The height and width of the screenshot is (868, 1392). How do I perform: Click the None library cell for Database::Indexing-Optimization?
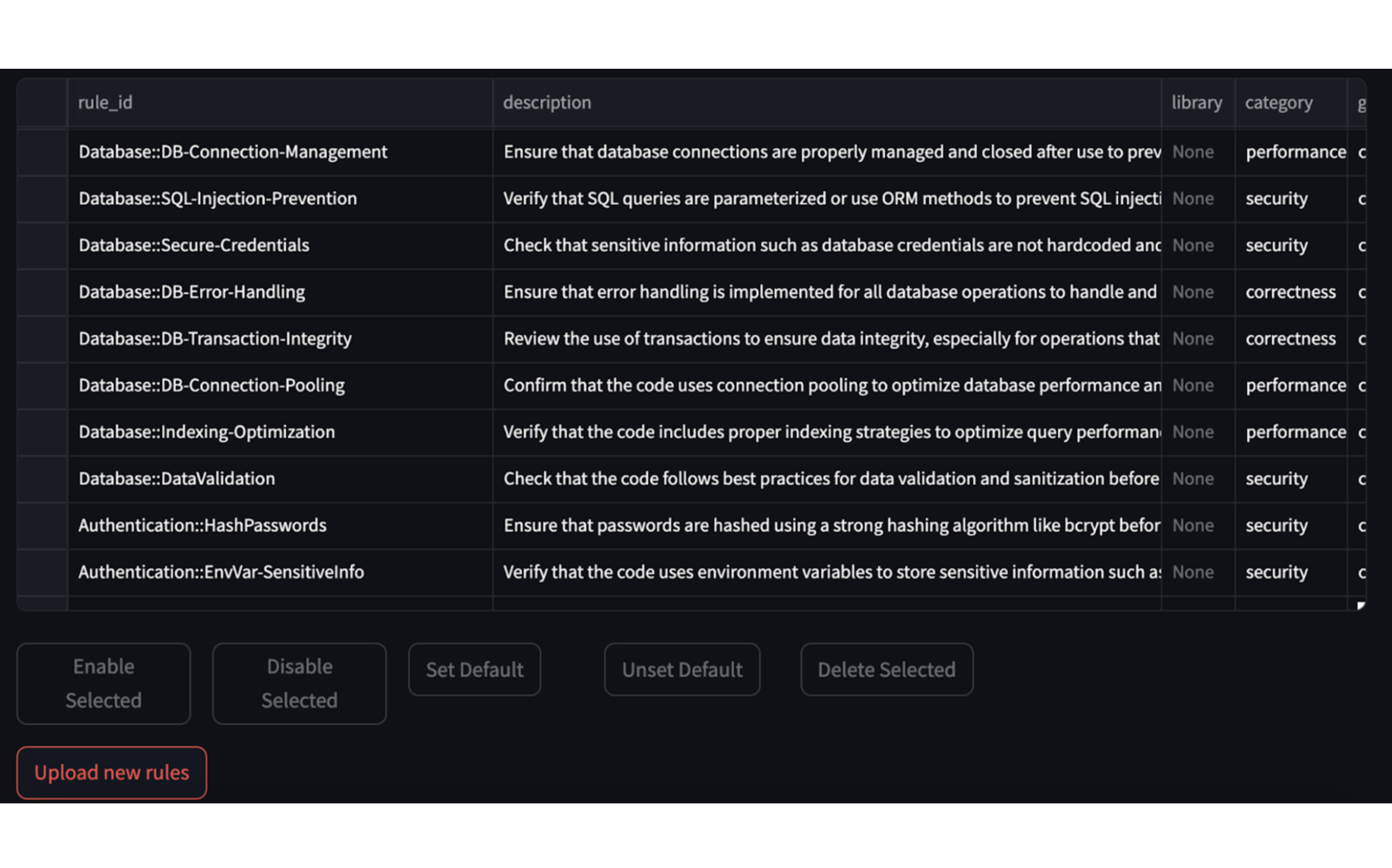(x=1192, y=431)
